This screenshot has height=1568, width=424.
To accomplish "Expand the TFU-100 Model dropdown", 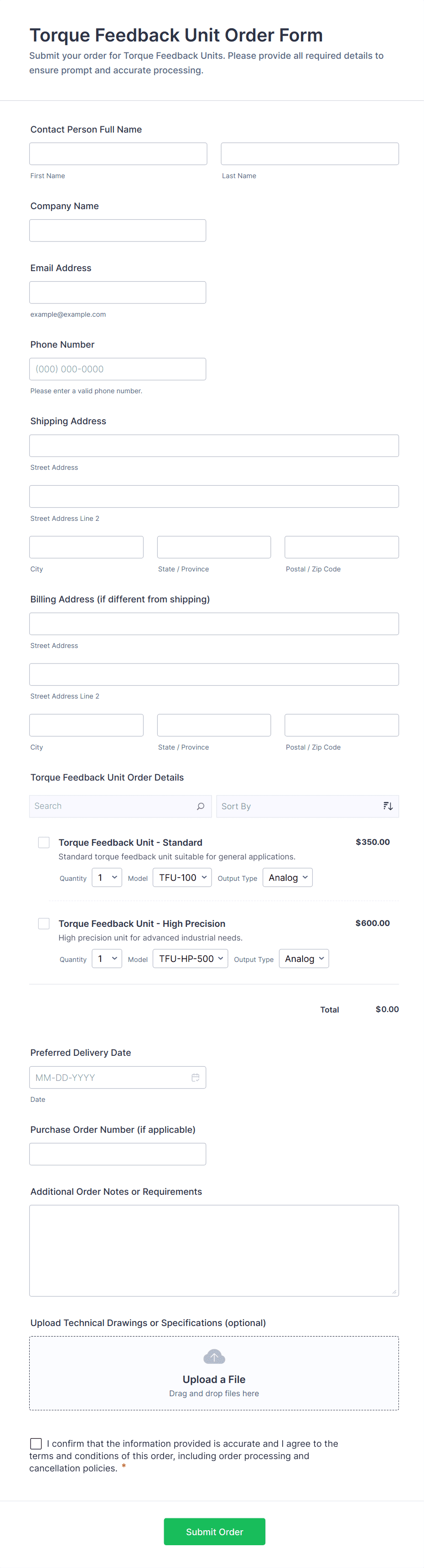I will pos(182,878).
